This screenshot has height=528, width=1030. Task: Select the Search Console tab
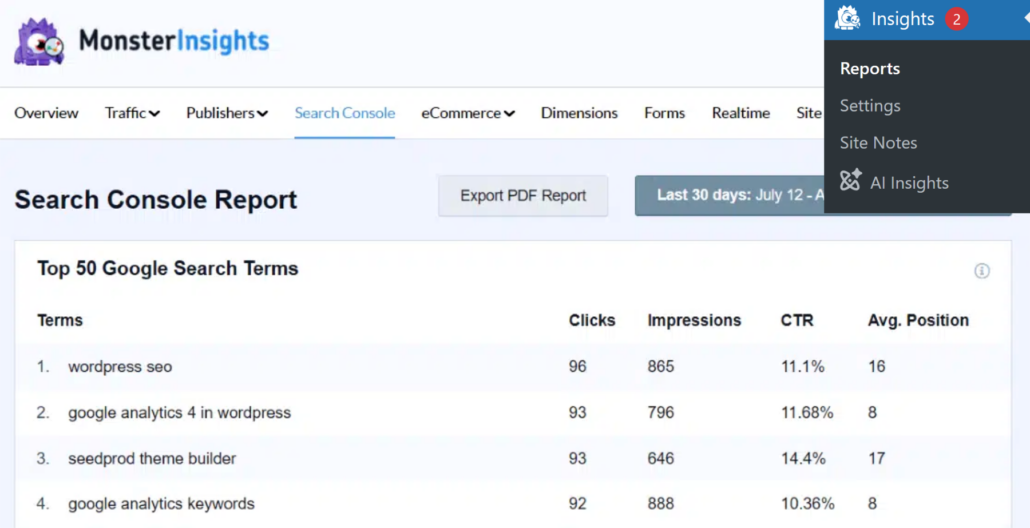pyautogui.click(x=345, y=113)
